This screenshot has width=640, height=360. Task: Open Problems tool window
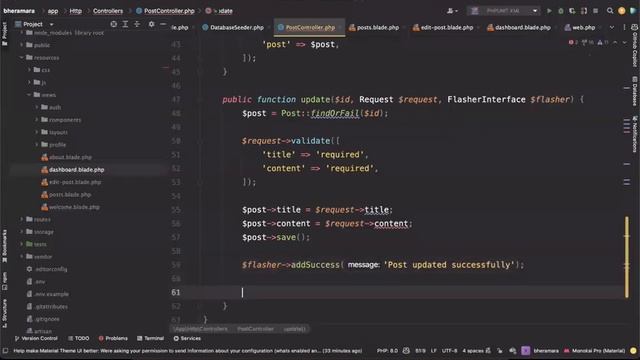point(113,338)
